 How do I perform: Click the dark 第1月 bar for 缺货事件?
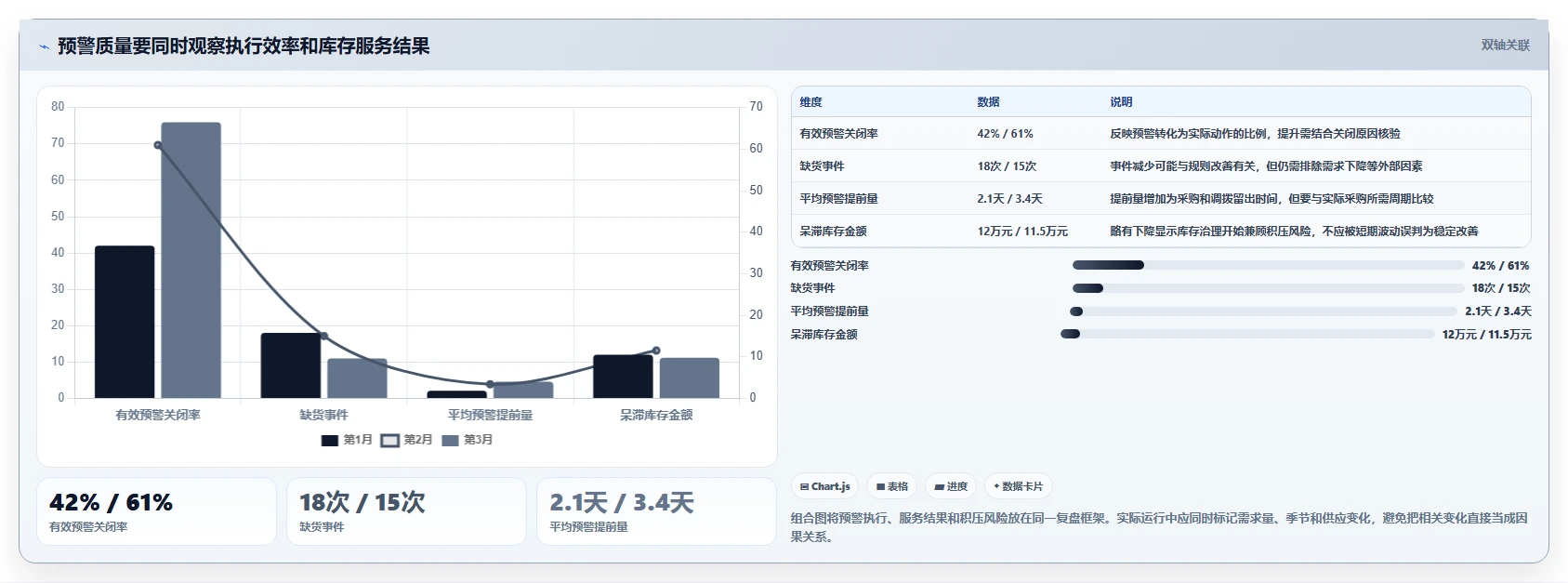point(291,365)
